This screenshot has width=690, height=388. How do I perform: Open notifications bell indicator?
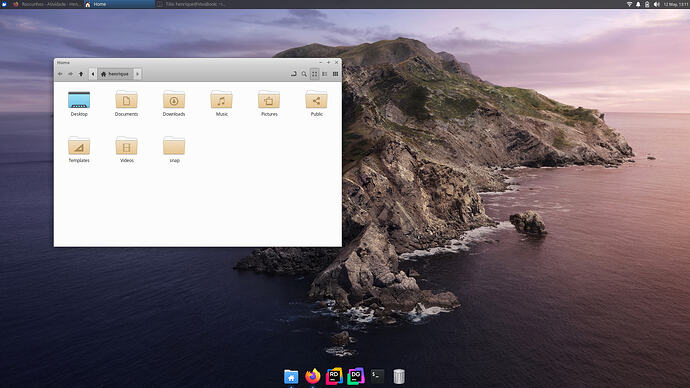pyautogui.click(x=638, y=4)
